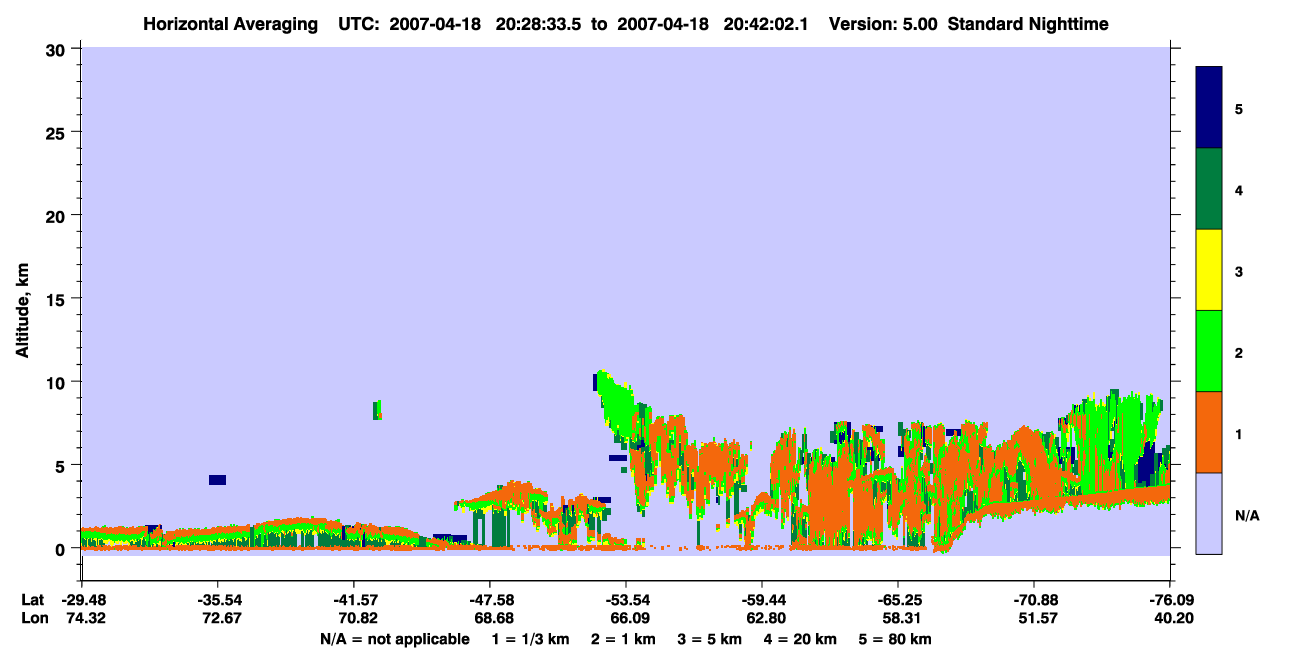The height and width of the screenshot is (667, 1300).
Task: Click the small green feature near 8 km altitude
Action: 377,410
